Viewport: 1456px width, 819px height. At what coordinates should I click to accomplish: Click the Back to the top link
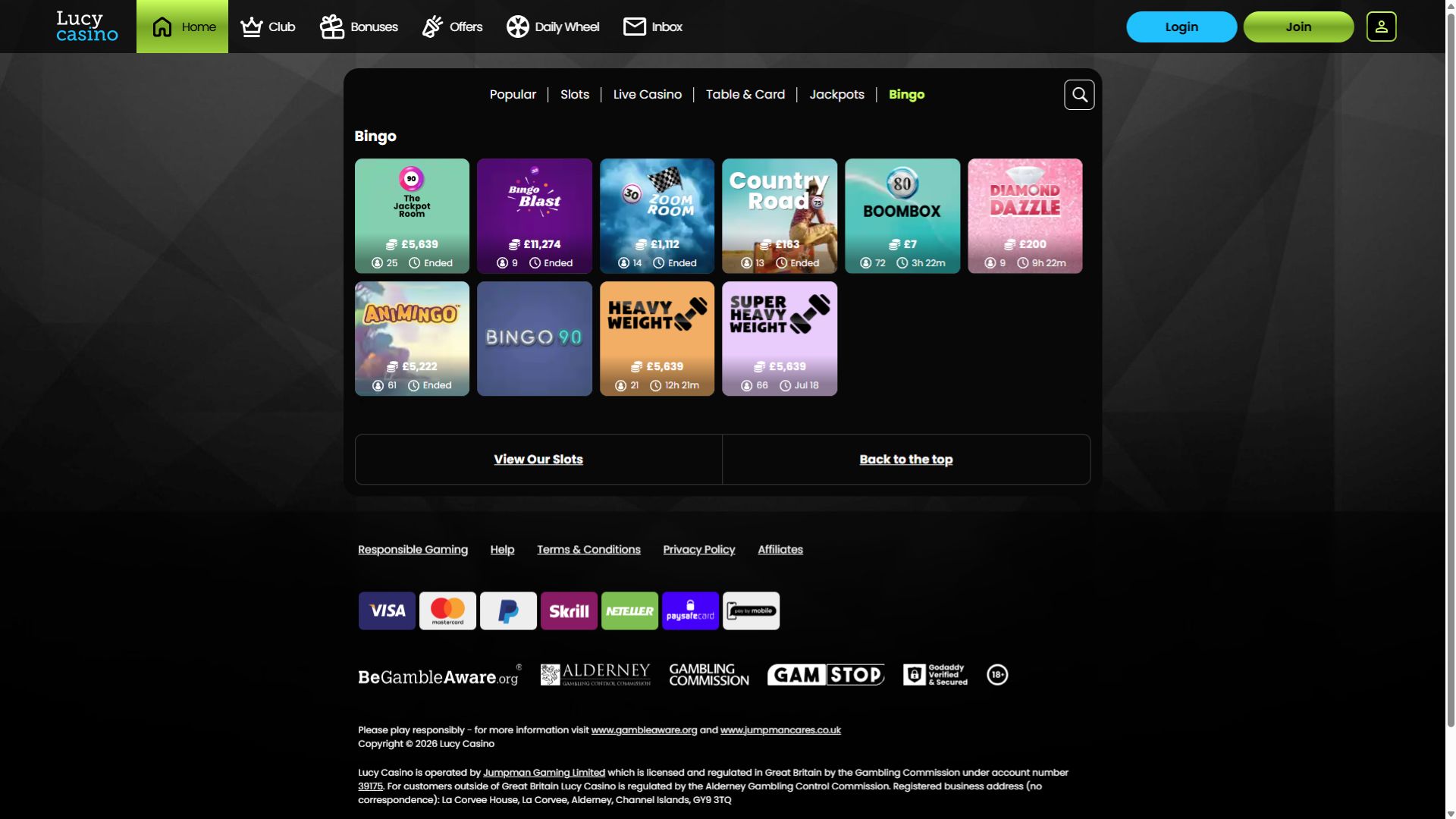pos(906,460)
